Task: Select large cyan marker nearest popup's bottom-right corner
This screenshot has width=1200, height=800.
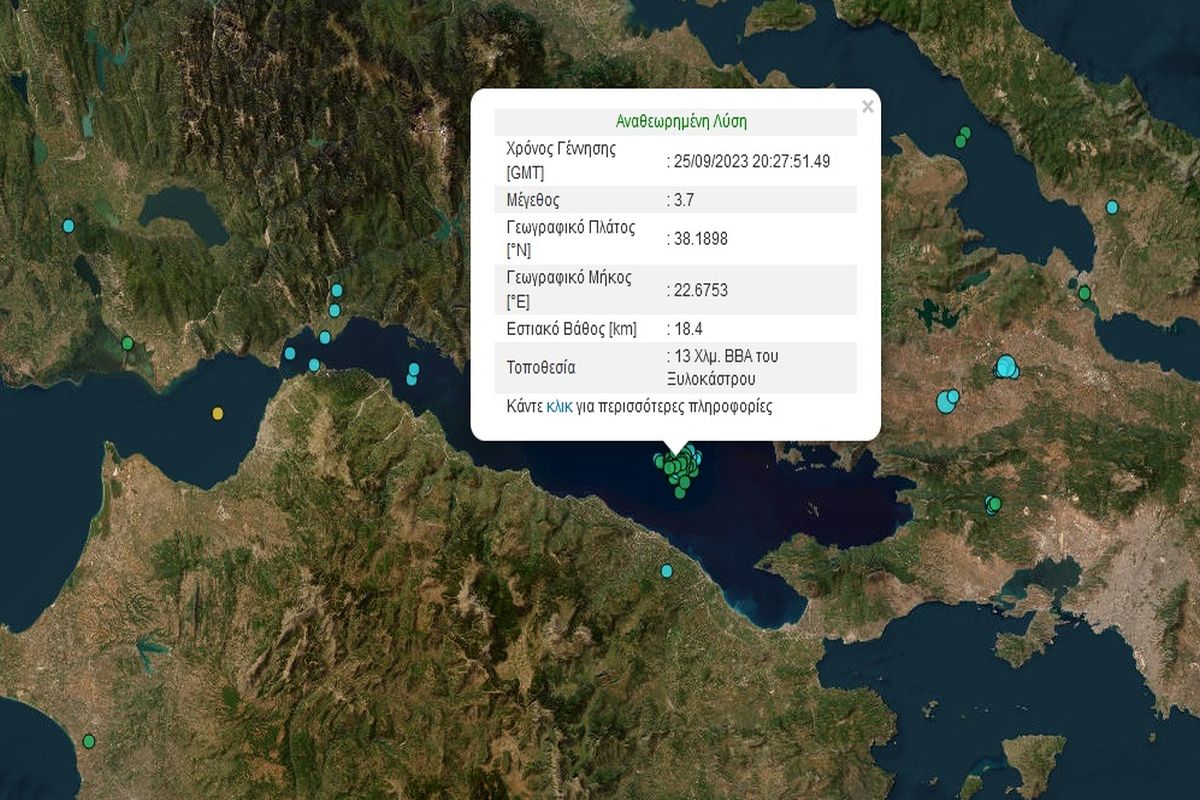Action: [x=946, y=402]
